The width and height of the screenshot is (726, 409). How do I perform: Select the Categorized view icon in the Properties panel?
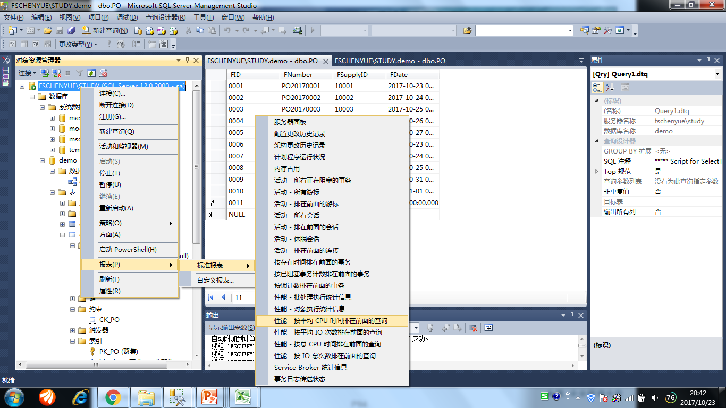click(598, 87)
